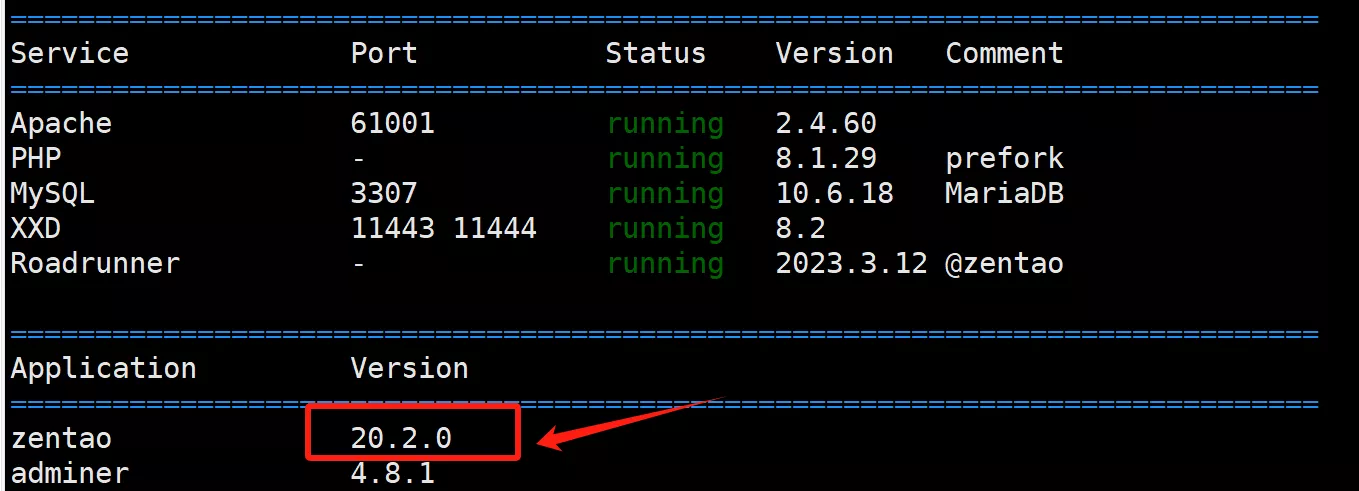
Task: Select the adminer application name
Action: (x=70, y=473)
